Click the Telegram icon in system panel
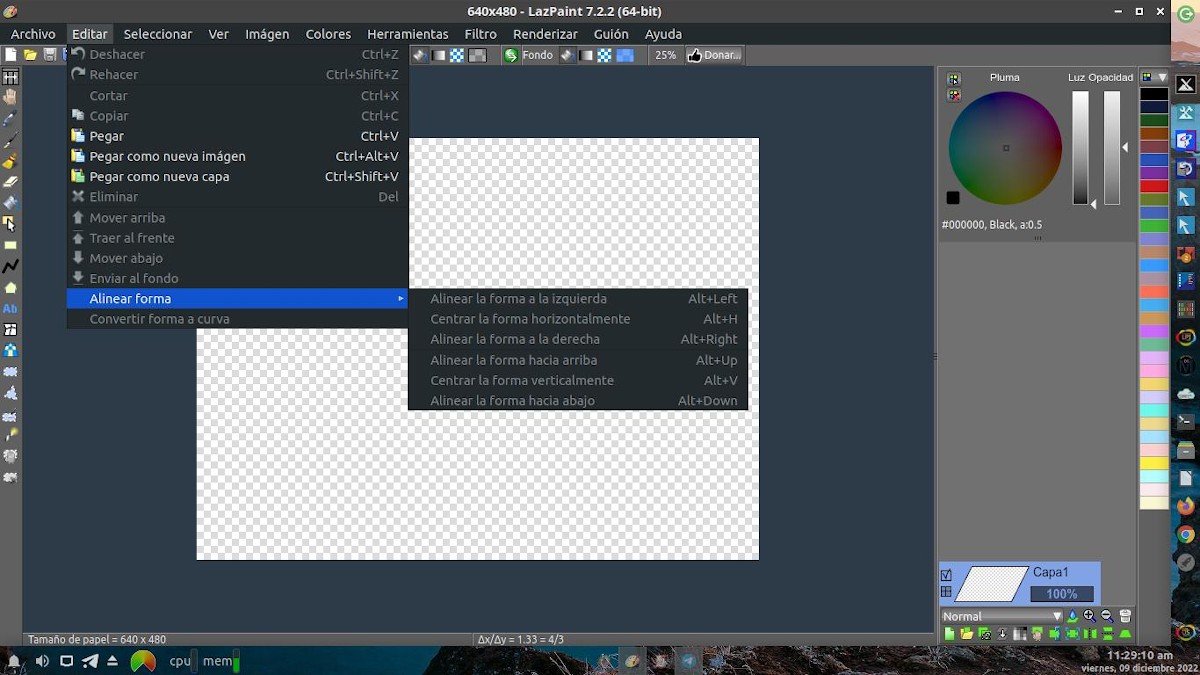The width and height of the screenshot is (1200, 675). (90, 661)
